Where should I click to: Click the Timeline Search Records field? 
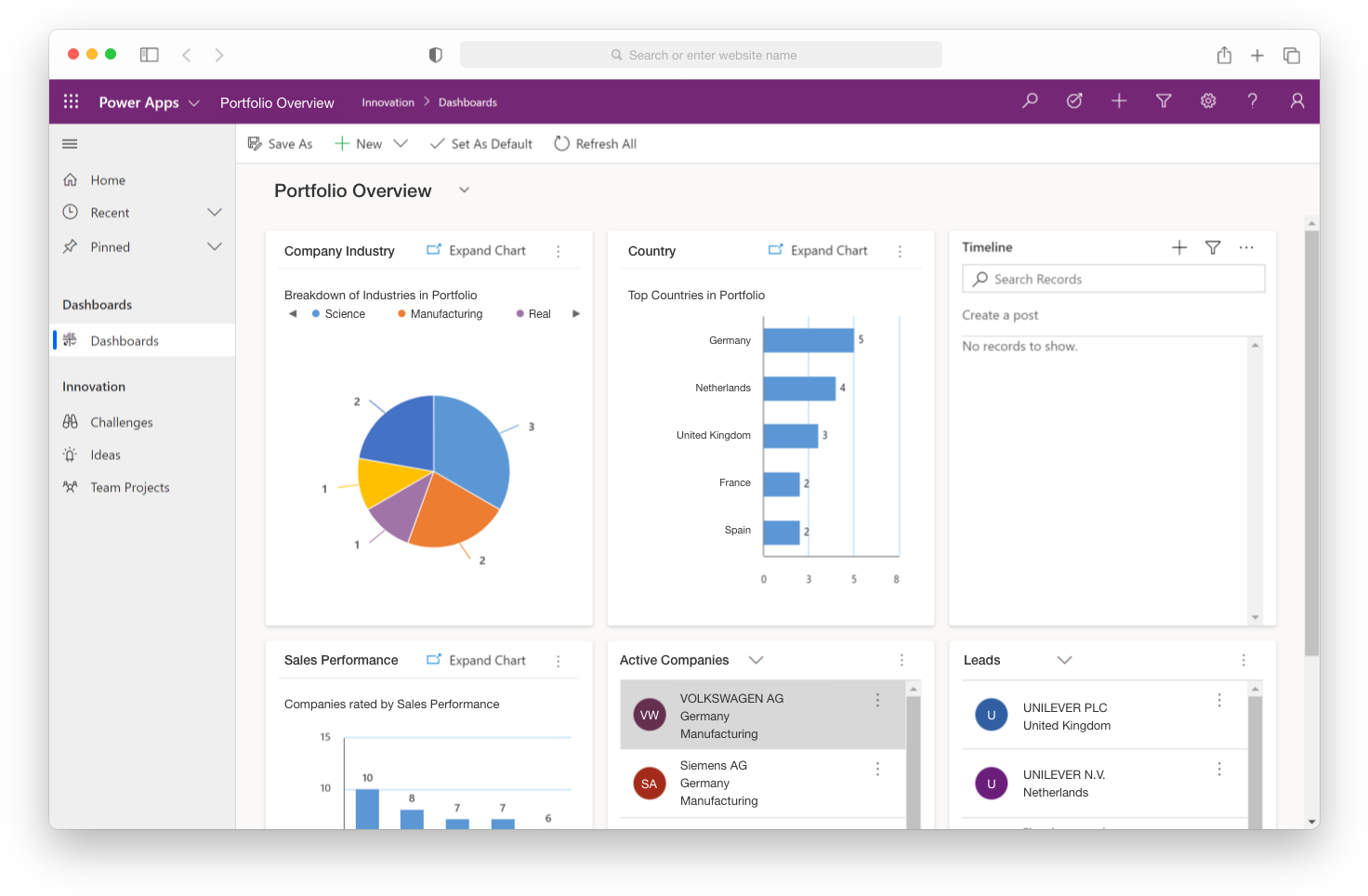pyautogui.click(x=1113, y=279)
